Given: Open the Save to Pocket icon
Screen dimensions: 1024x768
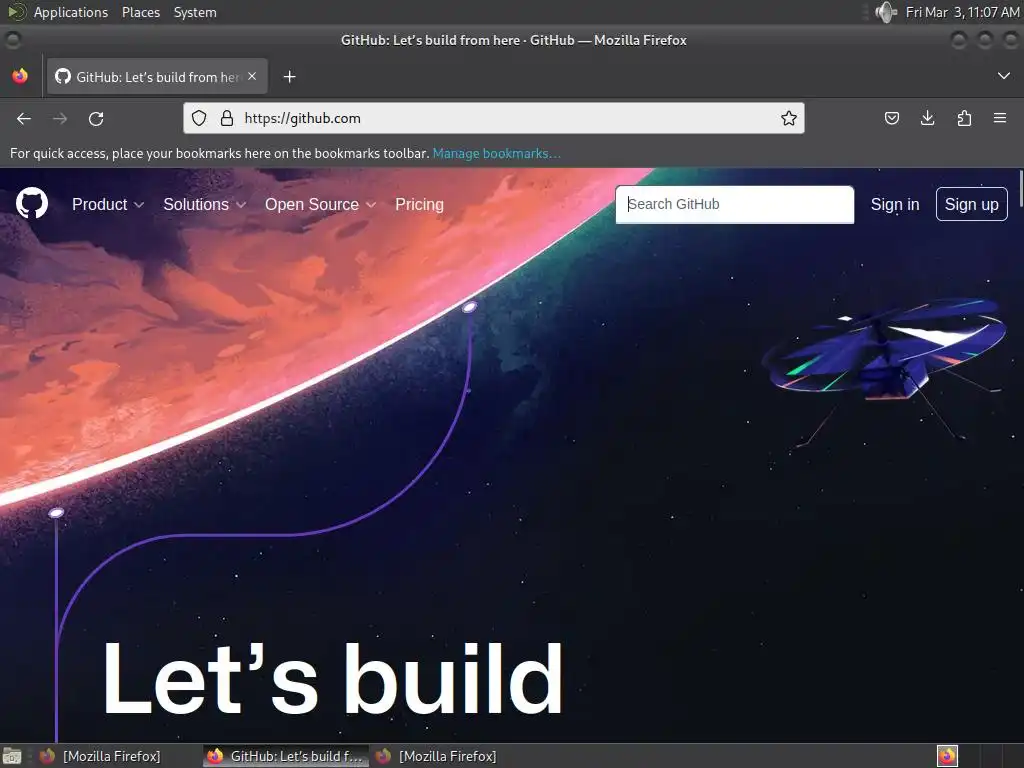Looking at the screenshot, I should 892,118.
